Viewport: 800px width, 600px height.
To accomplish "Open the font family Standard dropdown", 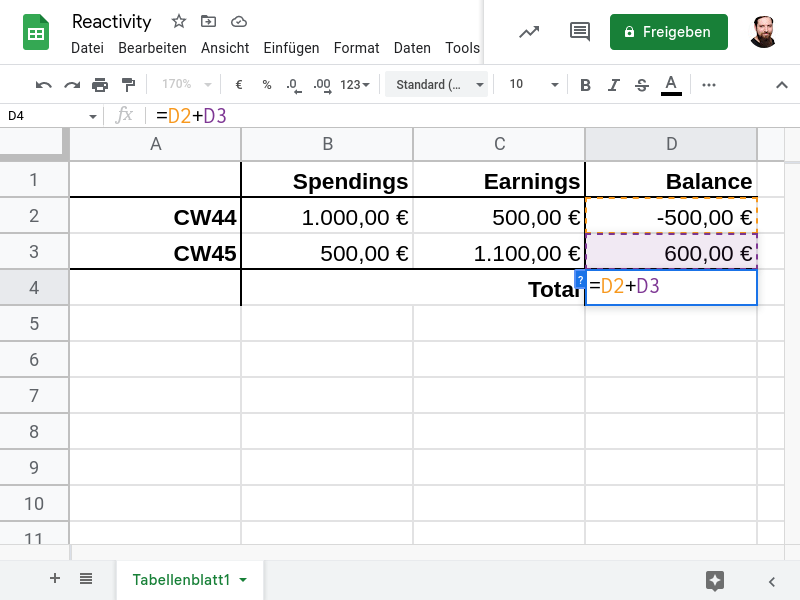I will tap(438, 85).
